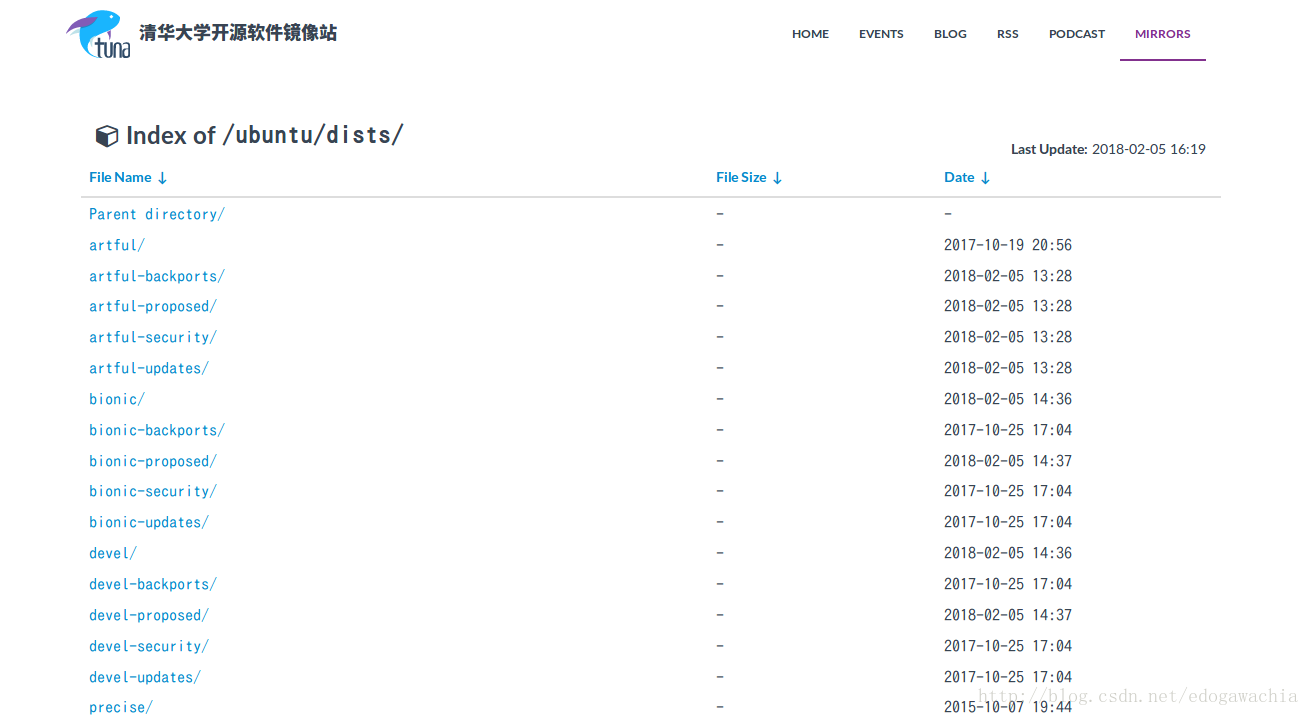Screen dimensions: 1309x716
Task: Go to the EVENTS page
Action: [881, 34]
